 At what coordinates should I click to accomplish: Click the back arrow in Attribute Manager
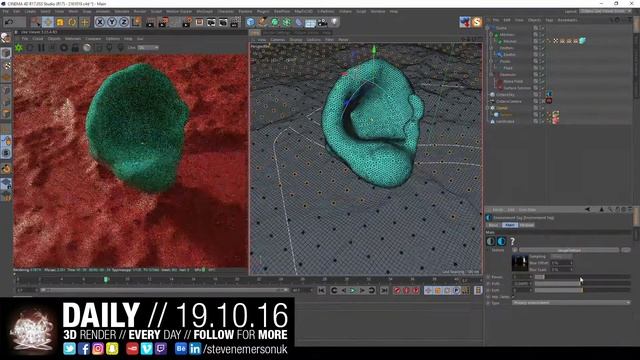click(587, 209)
